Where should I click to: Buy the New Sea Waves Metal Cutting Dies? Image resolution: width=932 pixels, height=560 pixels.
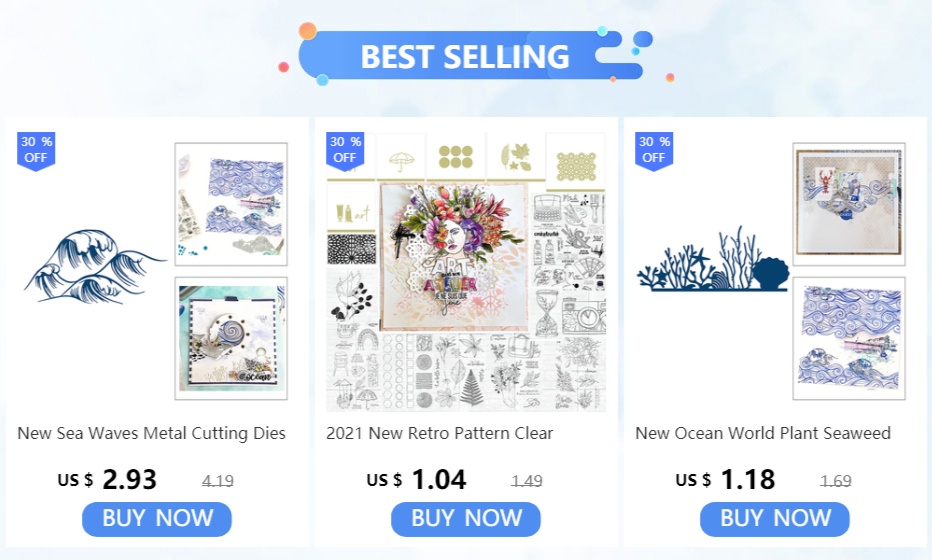(x=157, y=518)
